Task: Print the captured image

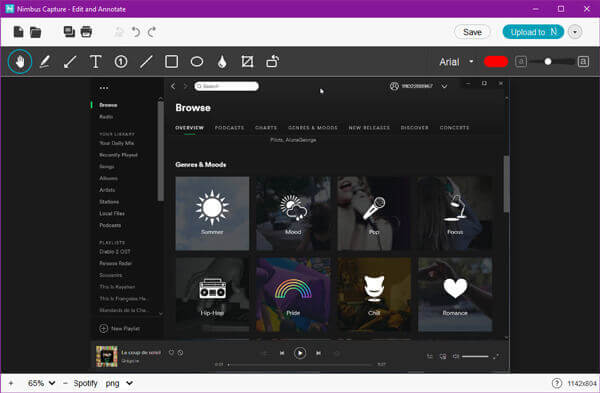Action: pyautogui.click(x=86, y=32)
